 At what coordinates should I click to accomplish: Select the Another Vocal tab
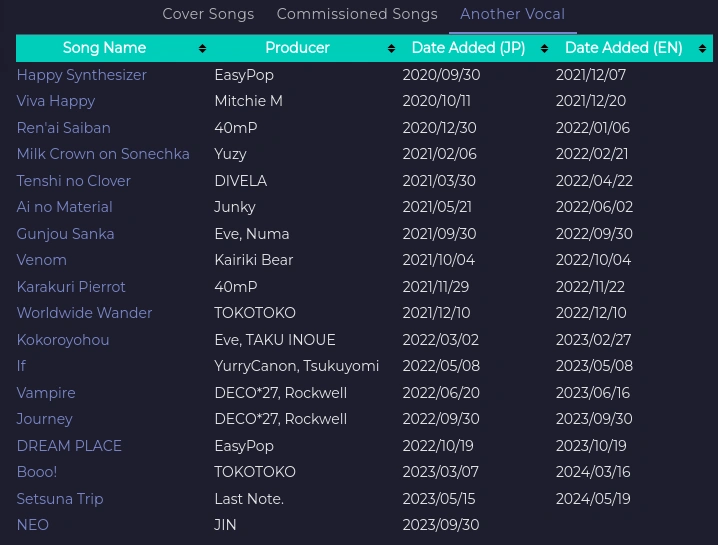[512, 14]
